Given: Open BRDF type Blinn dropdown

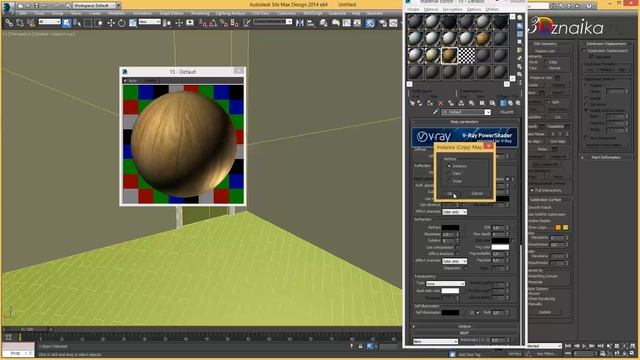Looking at the screenshot, I should point(435,341).
